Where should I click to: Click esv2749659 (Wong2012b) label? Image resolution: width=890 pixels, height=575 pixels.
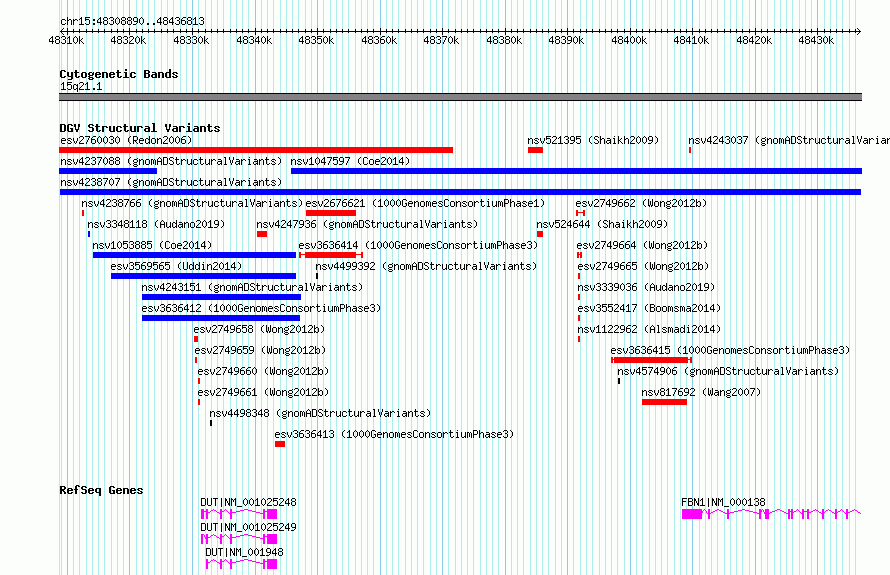click(x=261, y=350)
